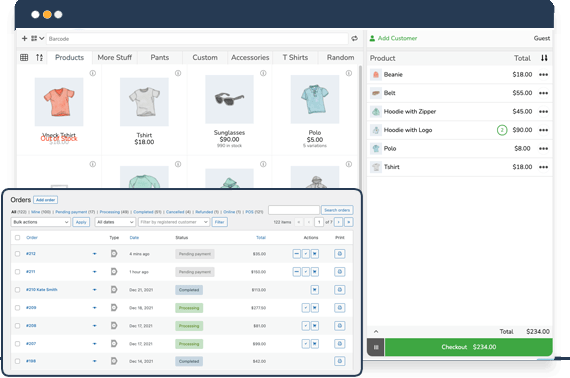Open the Bulk actions dropdown
570x378 pixels.
click(x=40, y=222)
